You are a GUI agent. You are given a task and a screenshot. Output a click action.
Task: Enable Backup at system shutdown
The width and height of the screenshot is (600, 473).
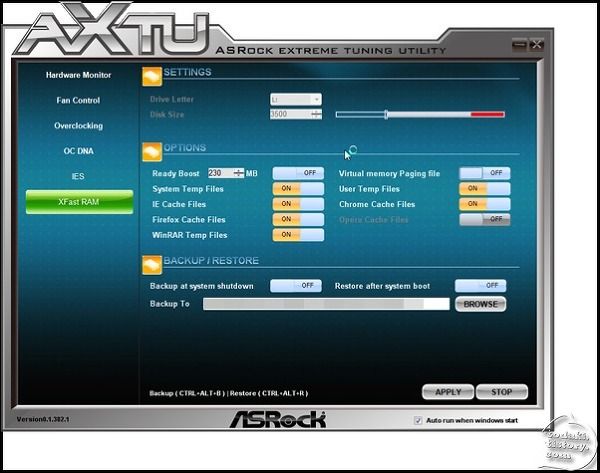tap(296, 285)
